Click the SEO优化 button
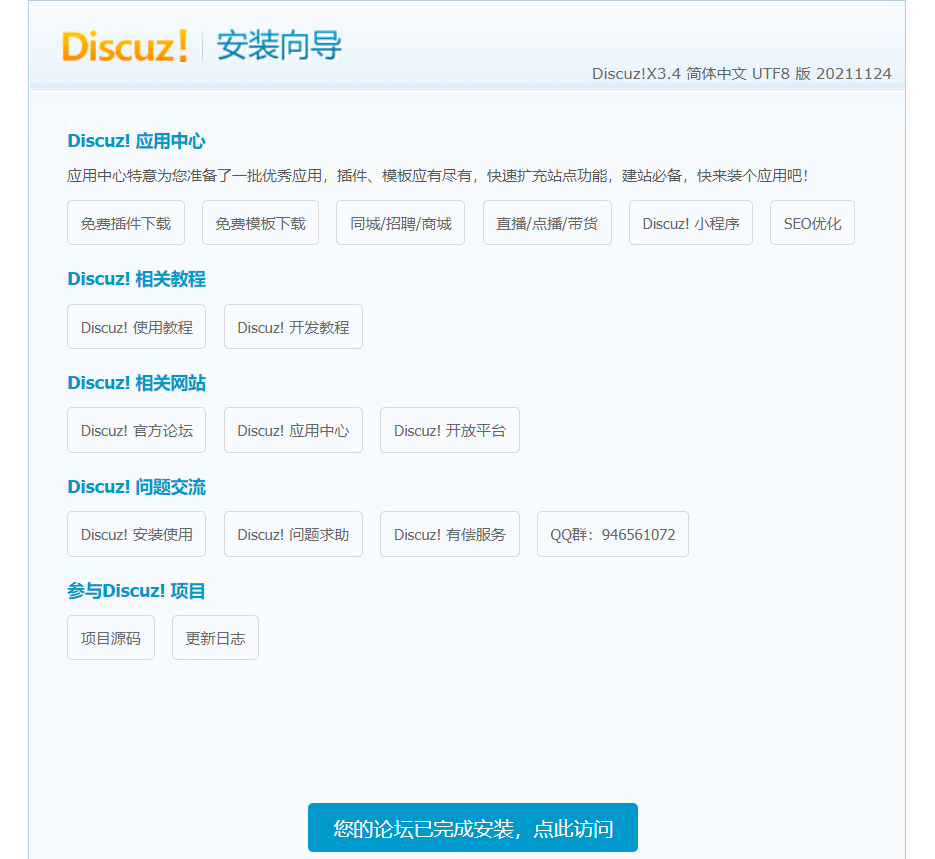The image size is (935, 859). (x=812, y=223)
